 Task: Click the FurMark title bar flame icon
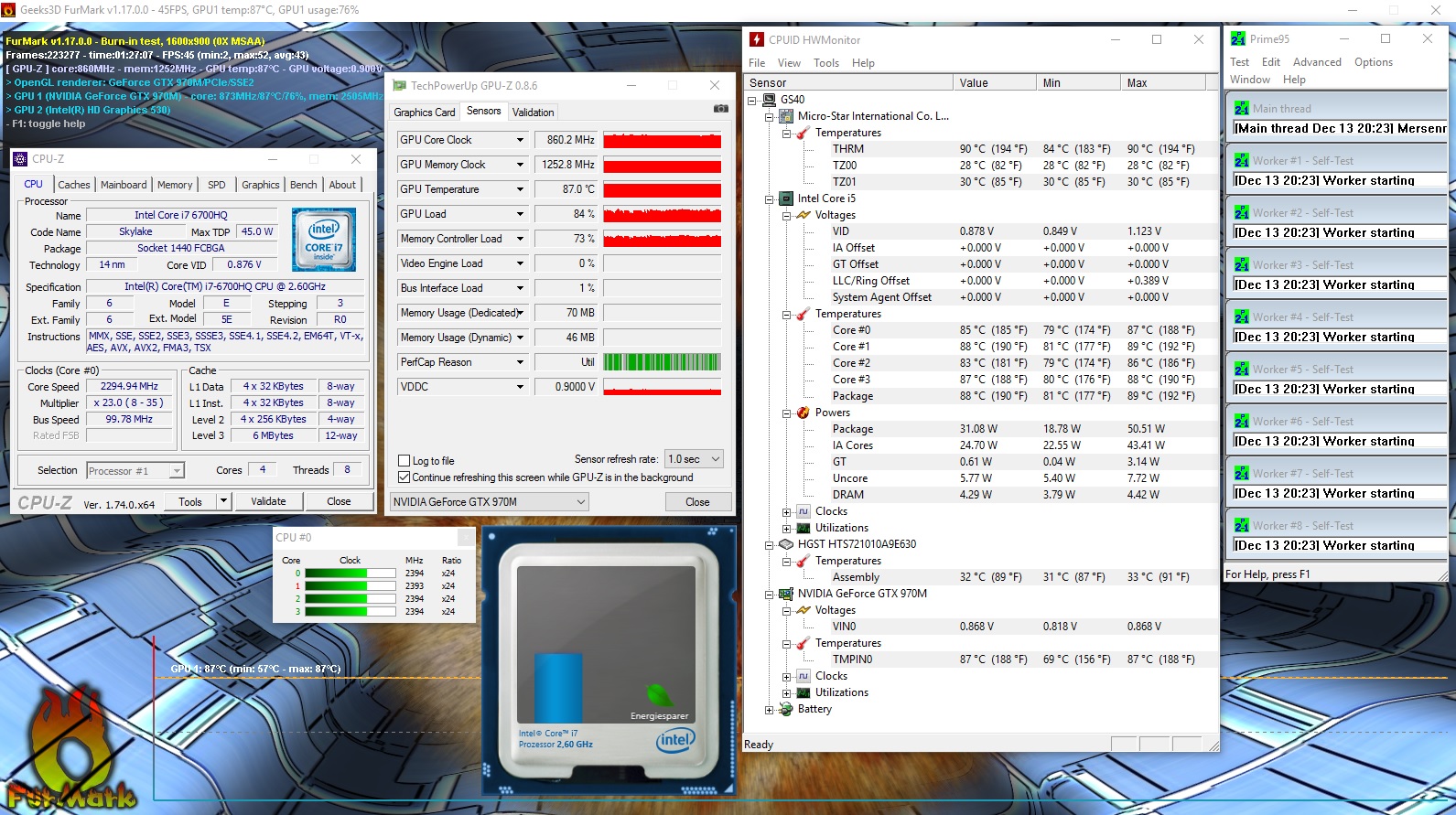tap(8, 10)
